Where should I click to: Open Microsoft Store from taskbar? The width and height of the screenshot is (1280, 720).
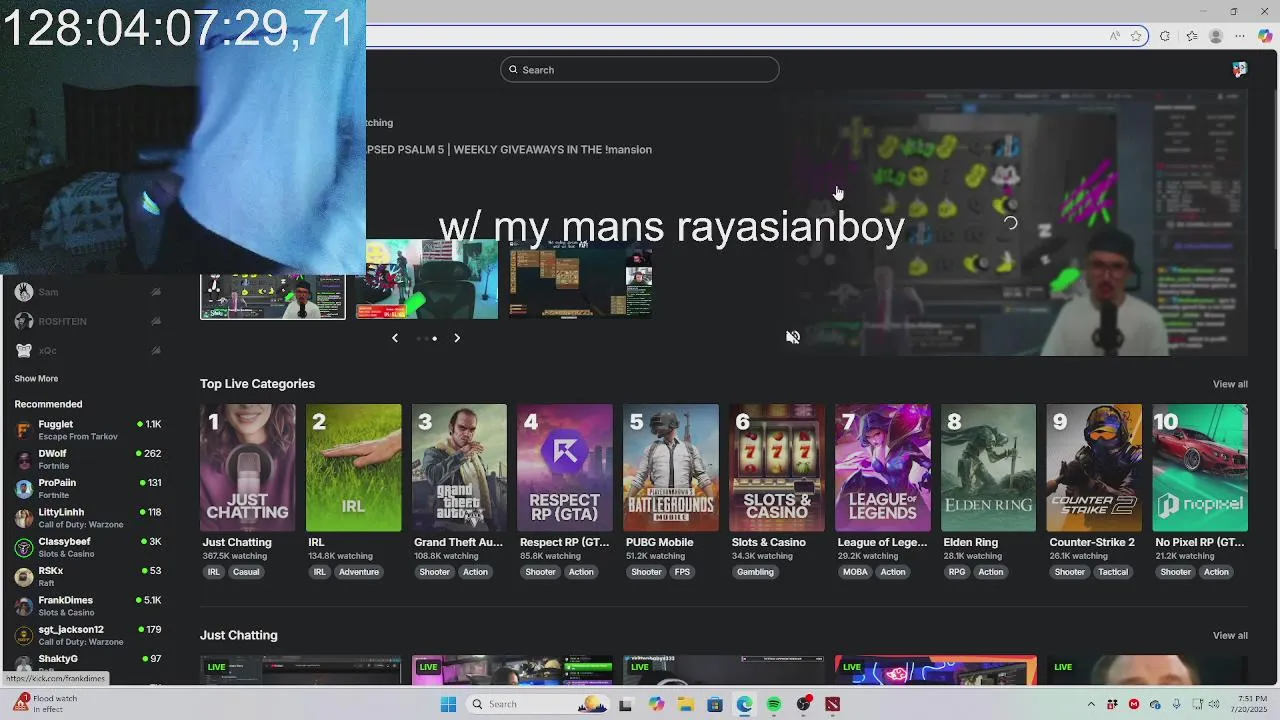(715, 704)
